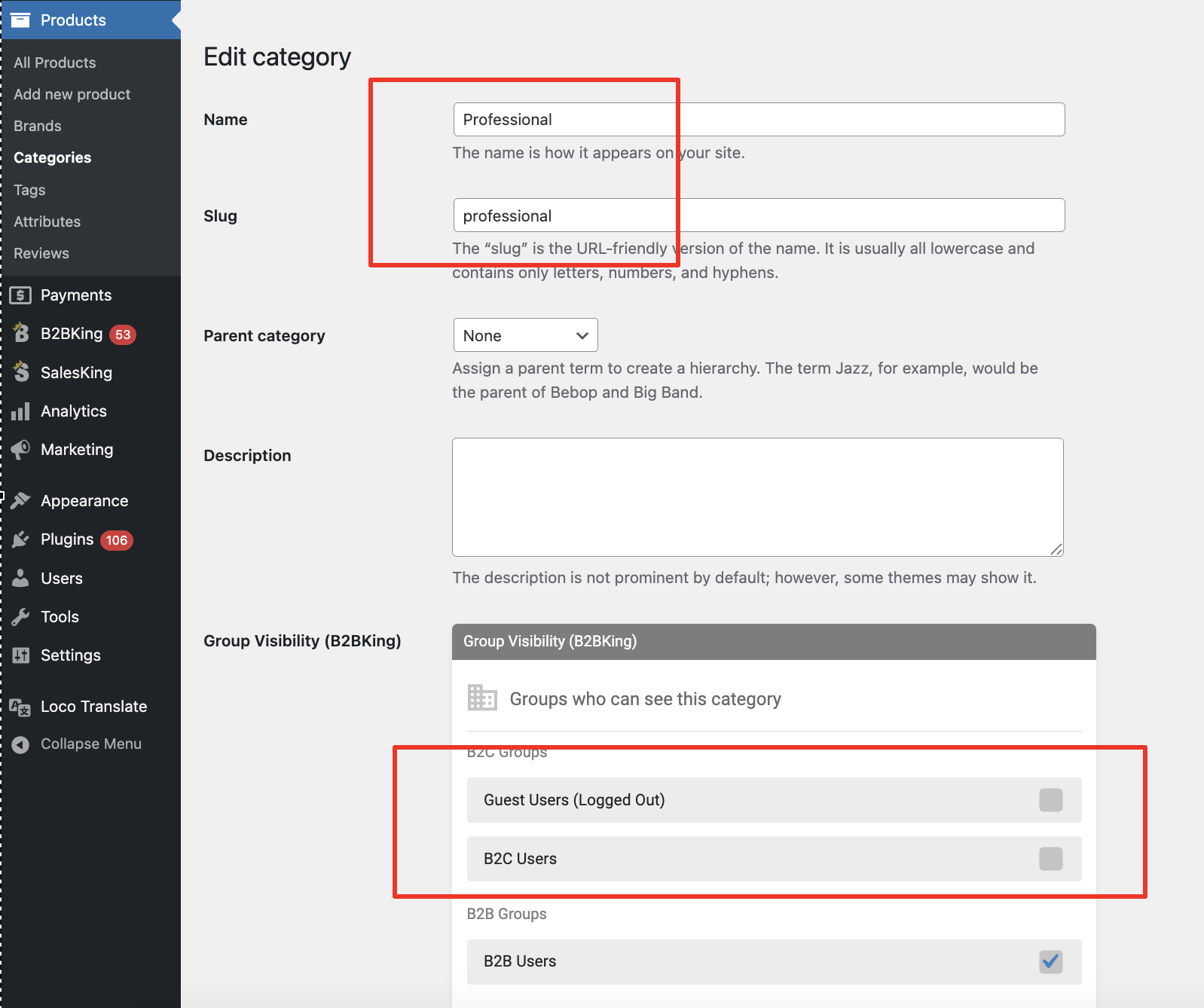
Task: Enable Guest Users (Logged Out) checkbox
Action: click(1050, 800)
